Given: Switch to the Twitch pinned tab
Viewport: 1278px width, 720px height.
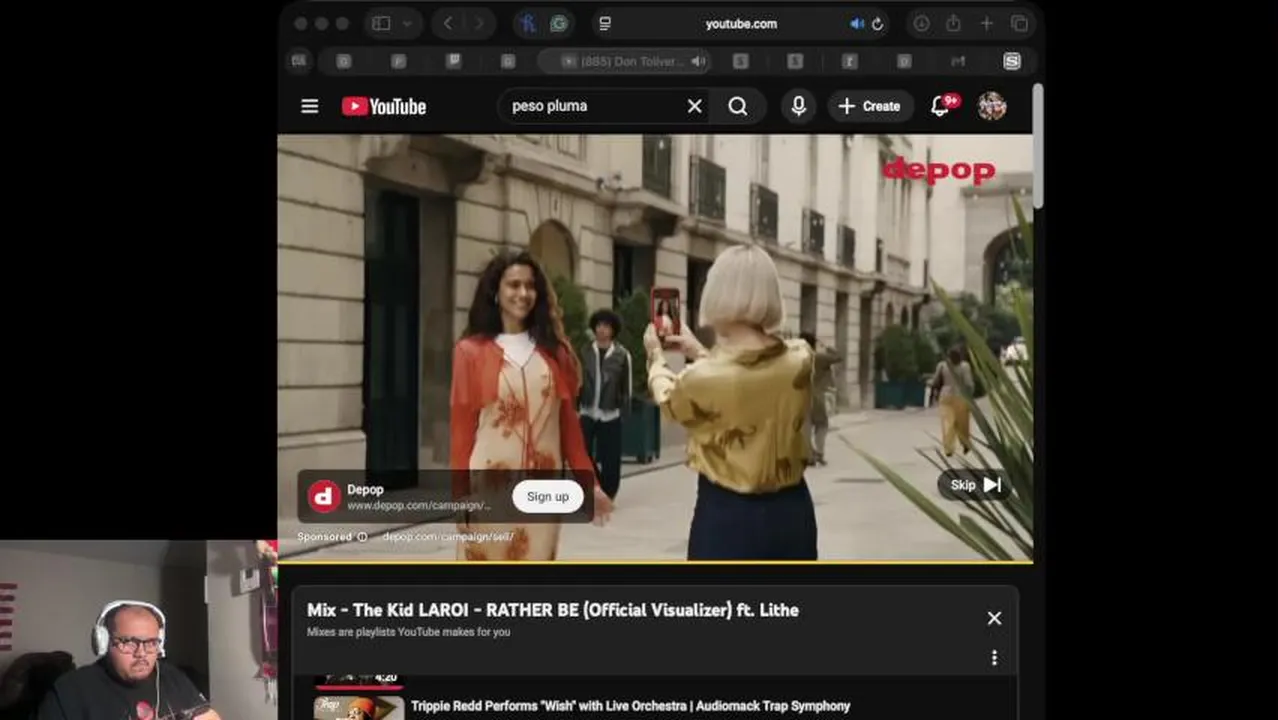Looking at the screenshot, I should [453, 62].
